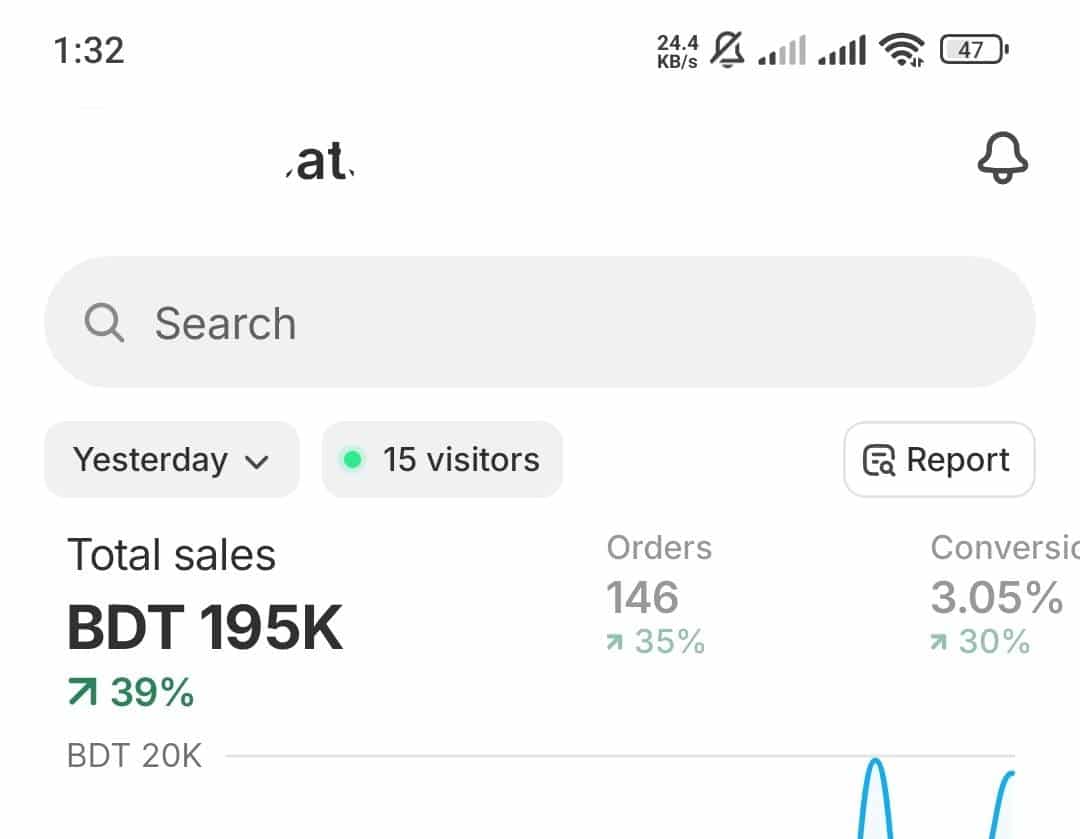View the 15 visitors live pill
Image resolution: width=1080 pixels, height=839 pixels.
pyautogui.click(x=442, y=459)
